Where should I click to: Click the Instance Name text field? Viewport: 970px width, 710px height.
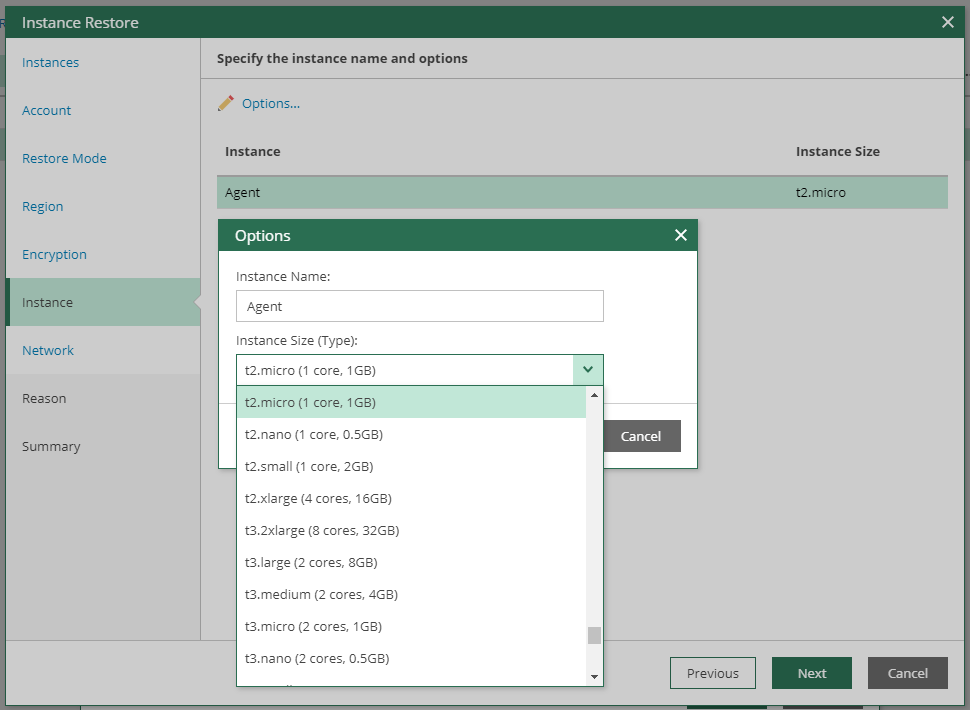419,306
